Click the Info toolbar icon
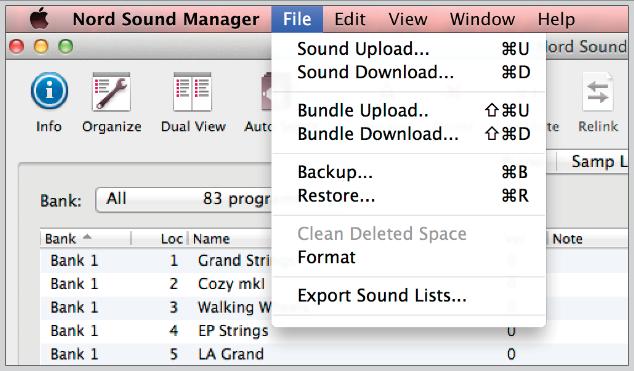 49,91
